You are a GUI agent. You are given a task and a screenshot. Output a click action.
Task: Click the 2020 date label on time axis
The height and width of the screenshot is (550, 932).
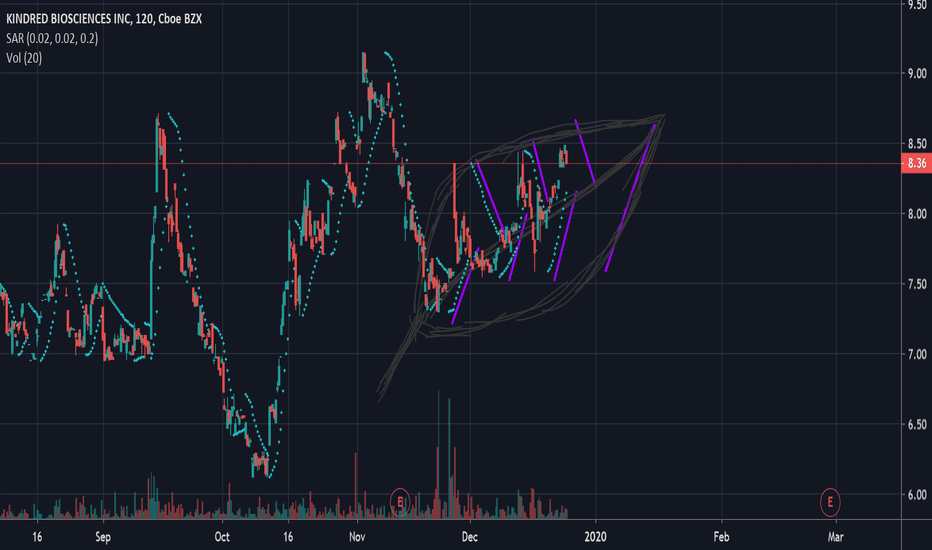(595, 537)
